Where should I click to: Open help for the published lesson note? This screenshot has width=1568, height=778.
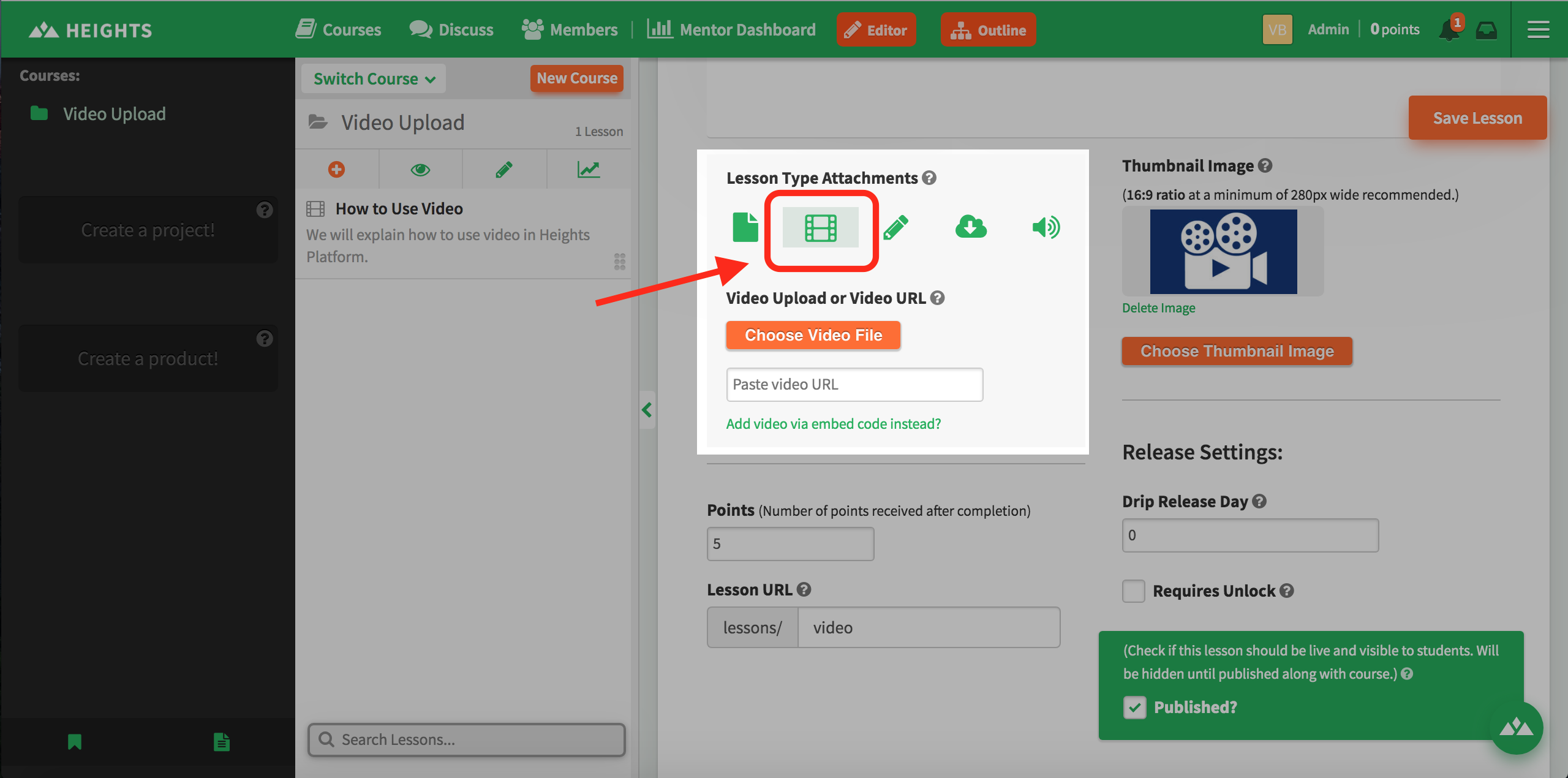click(x=1407, y=674)
